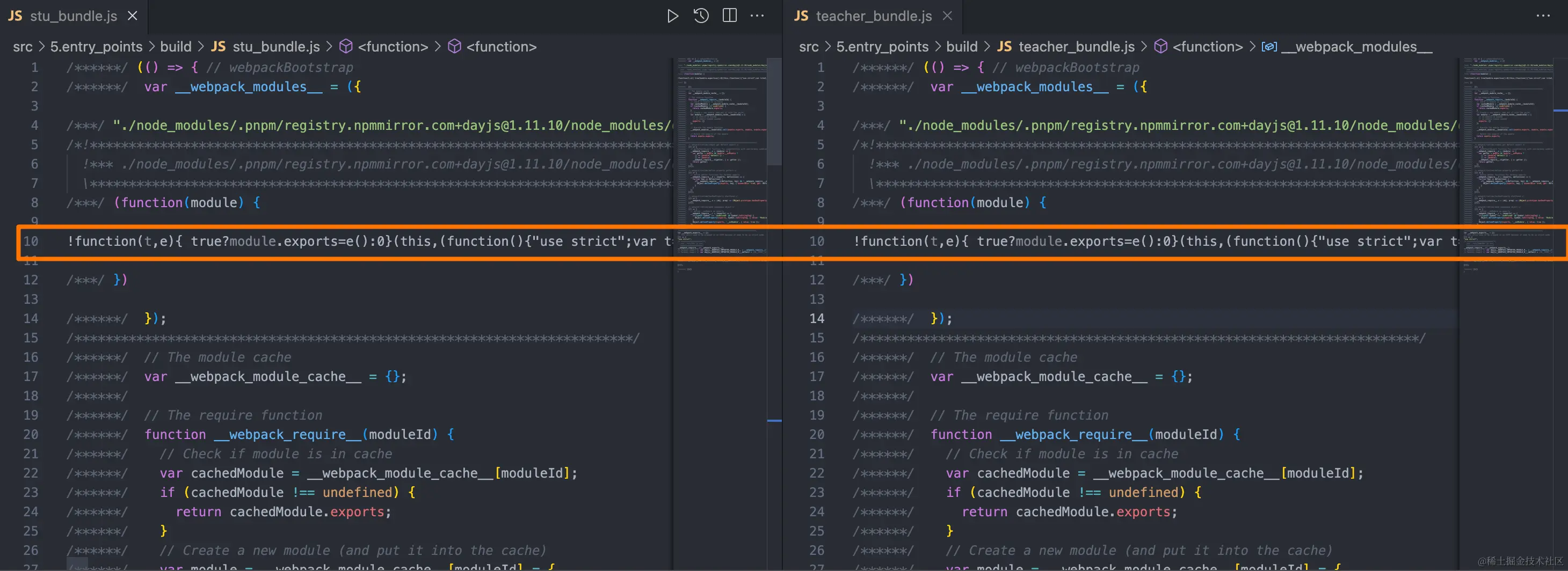Click first cube symbol icon in stu_bundle.js breadcrumb

(x=346, y=46)
